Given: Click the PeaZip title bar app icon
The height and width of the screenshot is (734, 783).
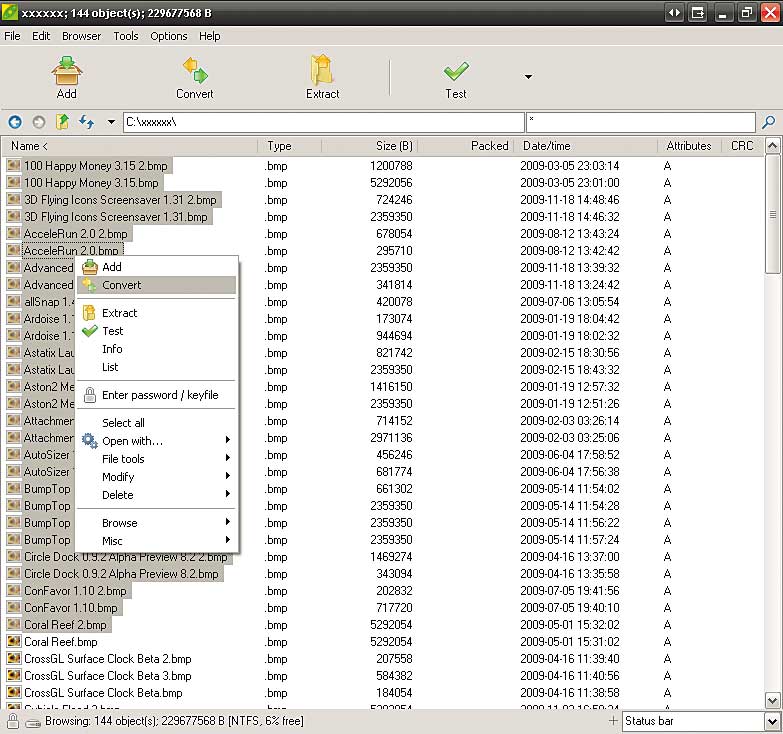Looking at the screenshot, I should click(x=10, y=12).
